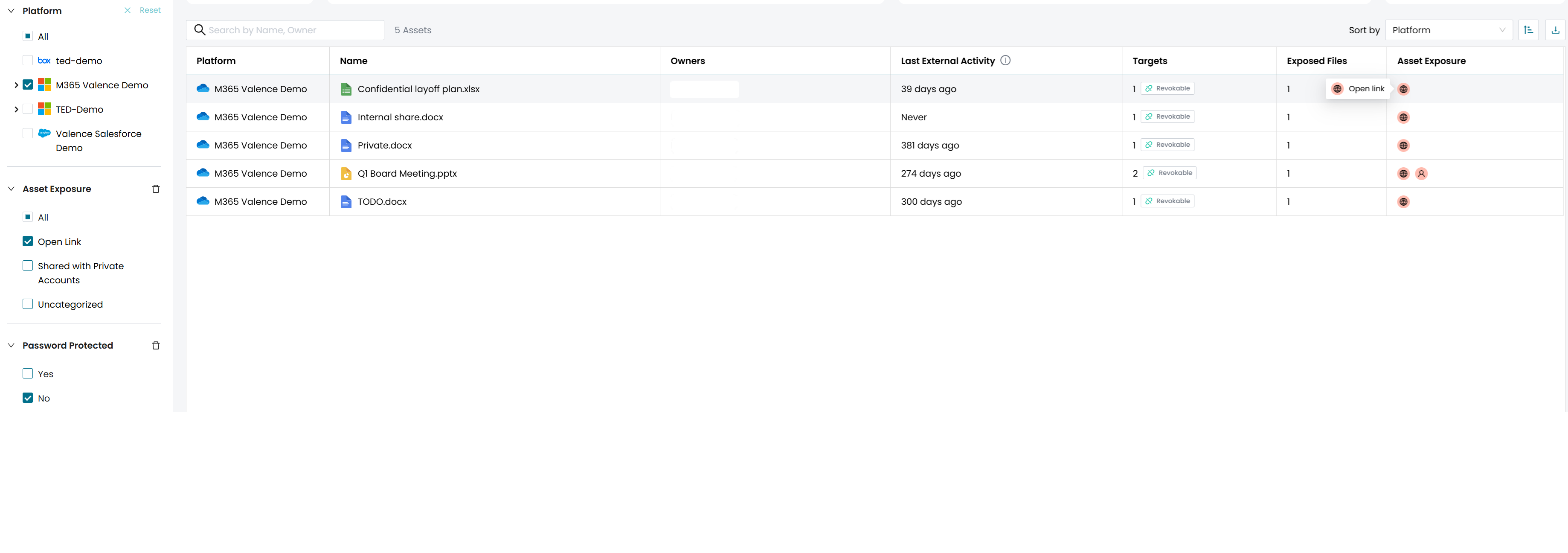Image resolution: width=1568 pixels, height=553 pixels.
Task: Open the Sort by Platform dropdown
Action: (x=1448, y=30)
